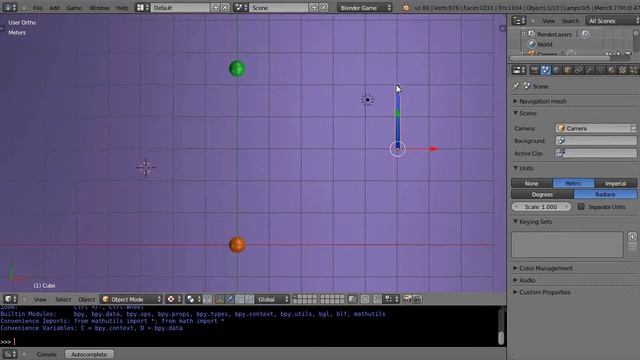
Task: Add a new scene
Action: 314,8
